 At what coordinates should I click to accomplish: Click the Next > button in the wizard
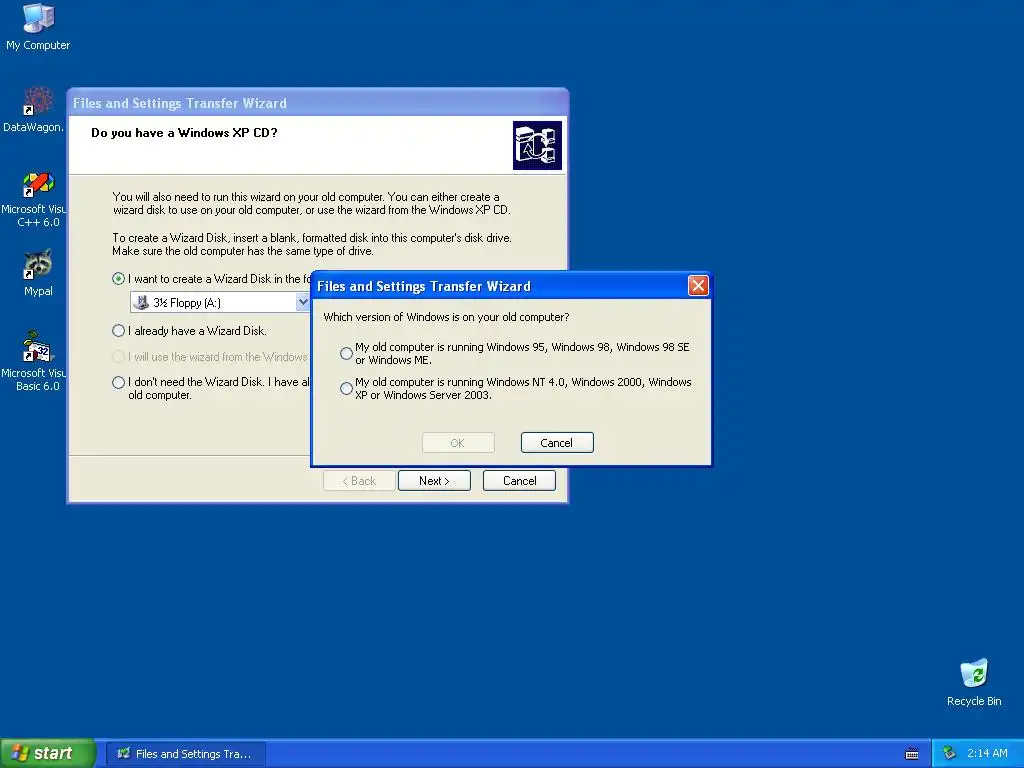[434, 481]
